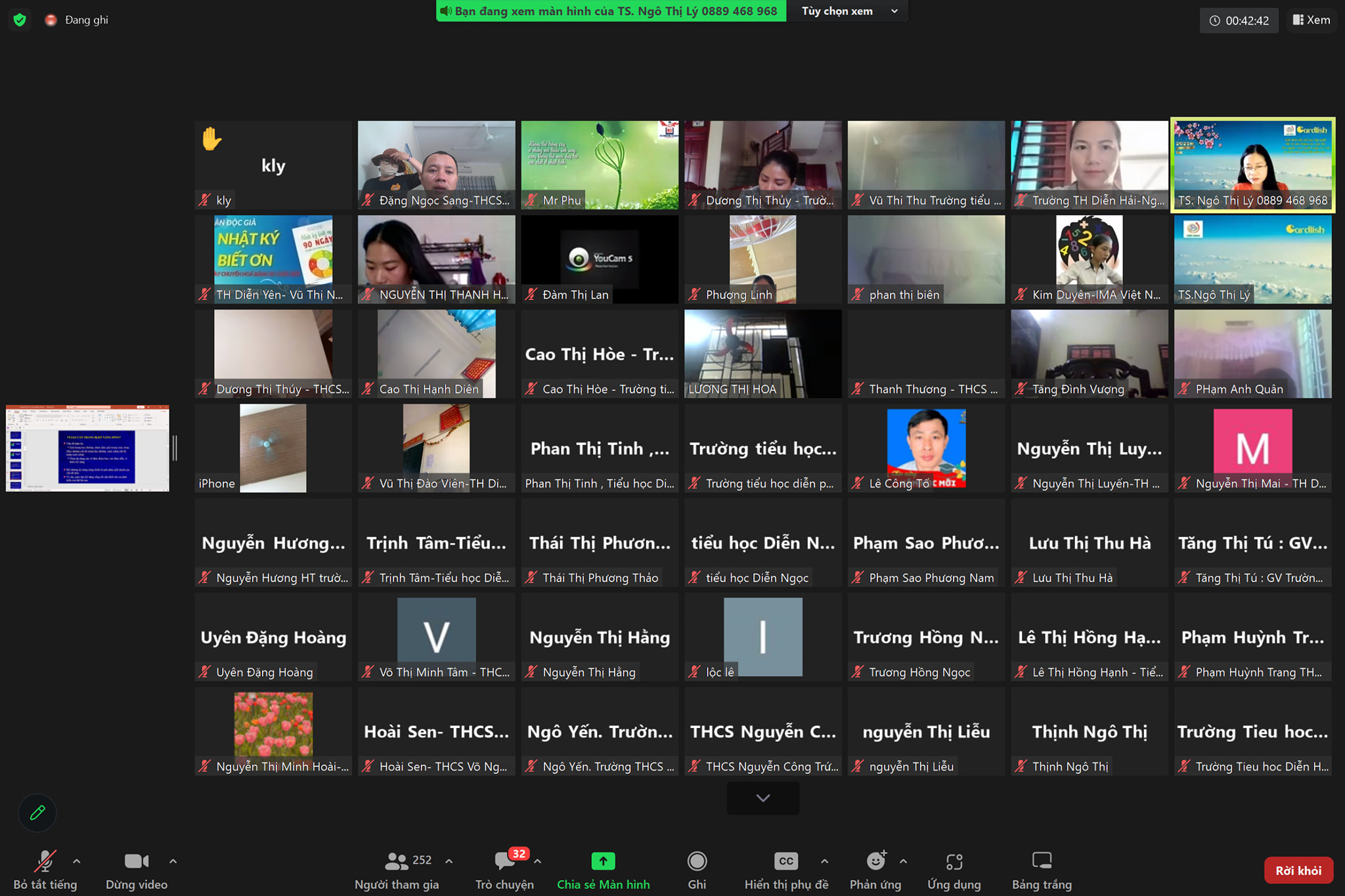Click muted mic icon on PHạm Anh Quân

1184,389
